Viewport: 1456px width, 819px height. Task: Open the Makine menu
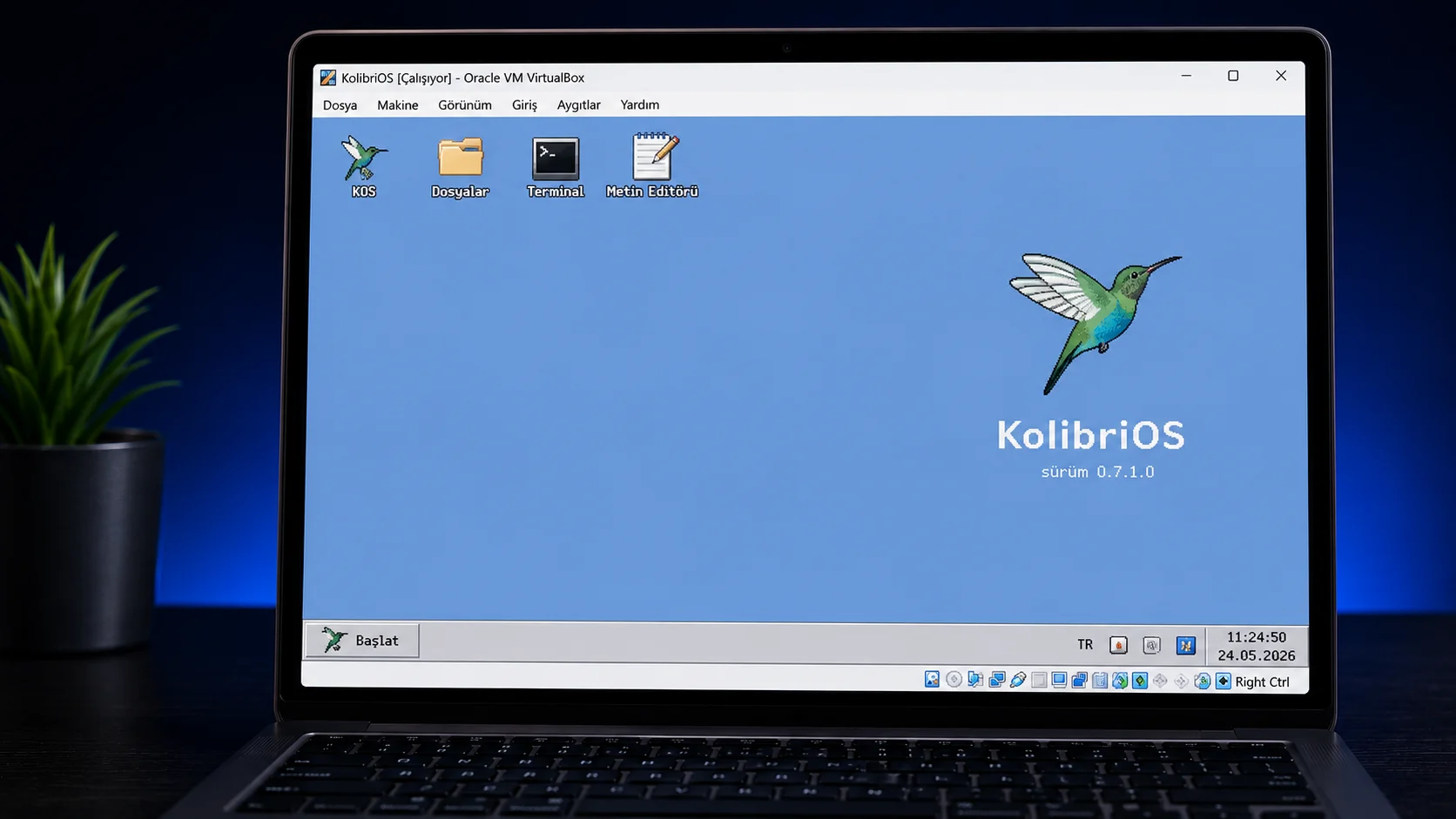point(397,104)
